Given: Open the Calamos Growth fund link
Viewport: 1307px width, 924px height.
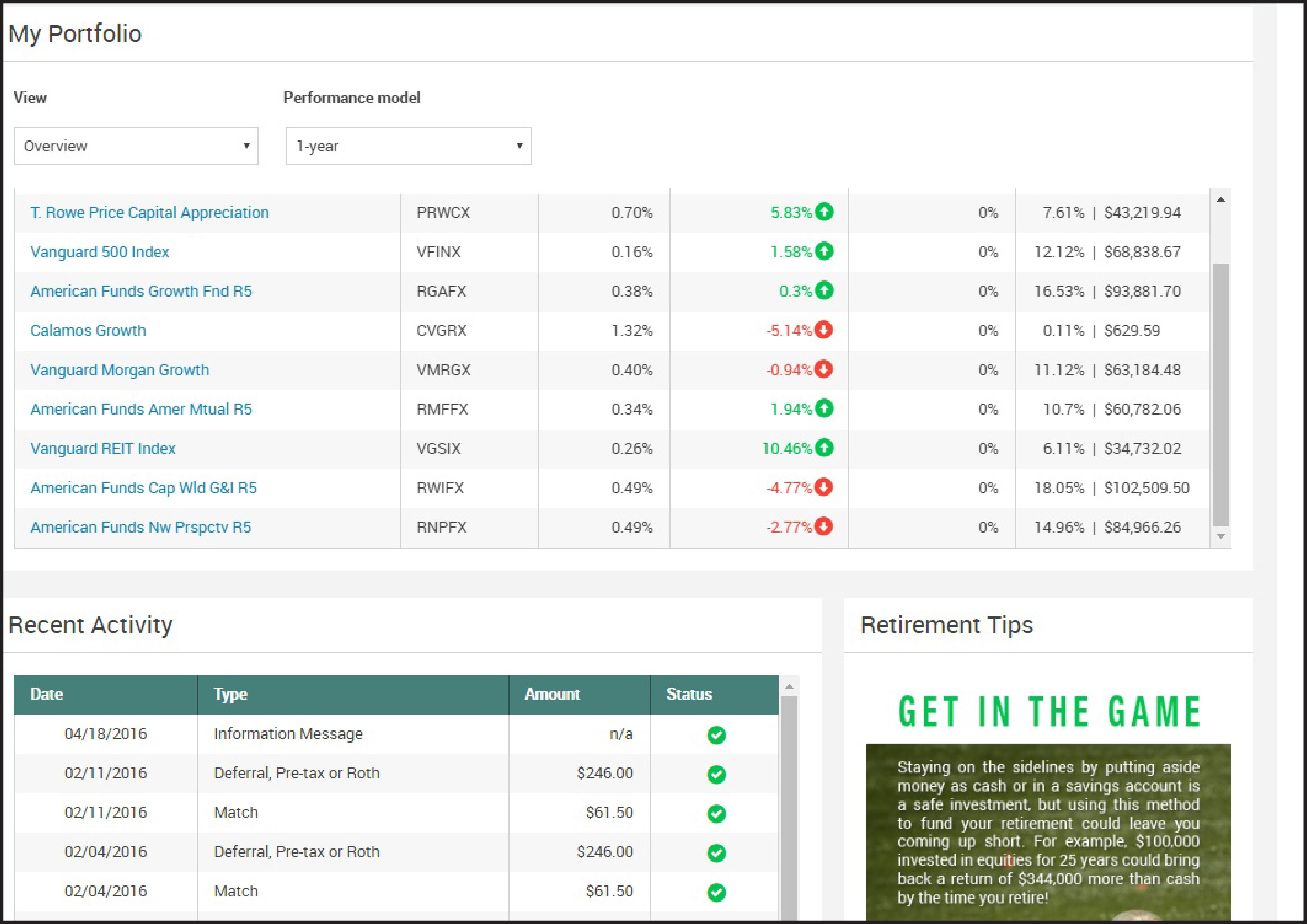Looking at the screenshot, I should [x=88, y=330].
